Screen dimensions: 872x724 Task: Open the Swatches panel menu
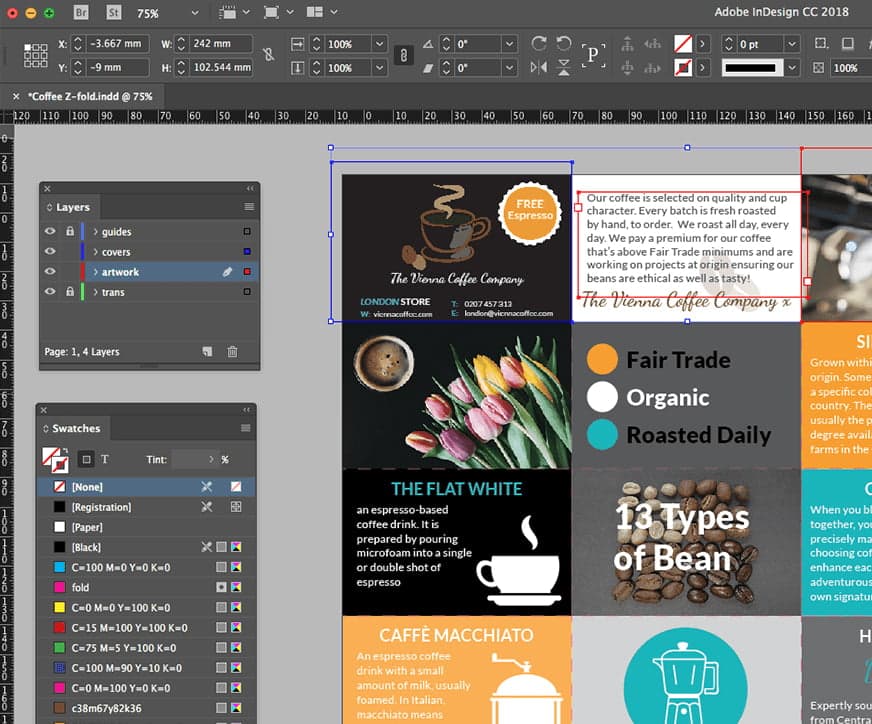tap(245, 428)
